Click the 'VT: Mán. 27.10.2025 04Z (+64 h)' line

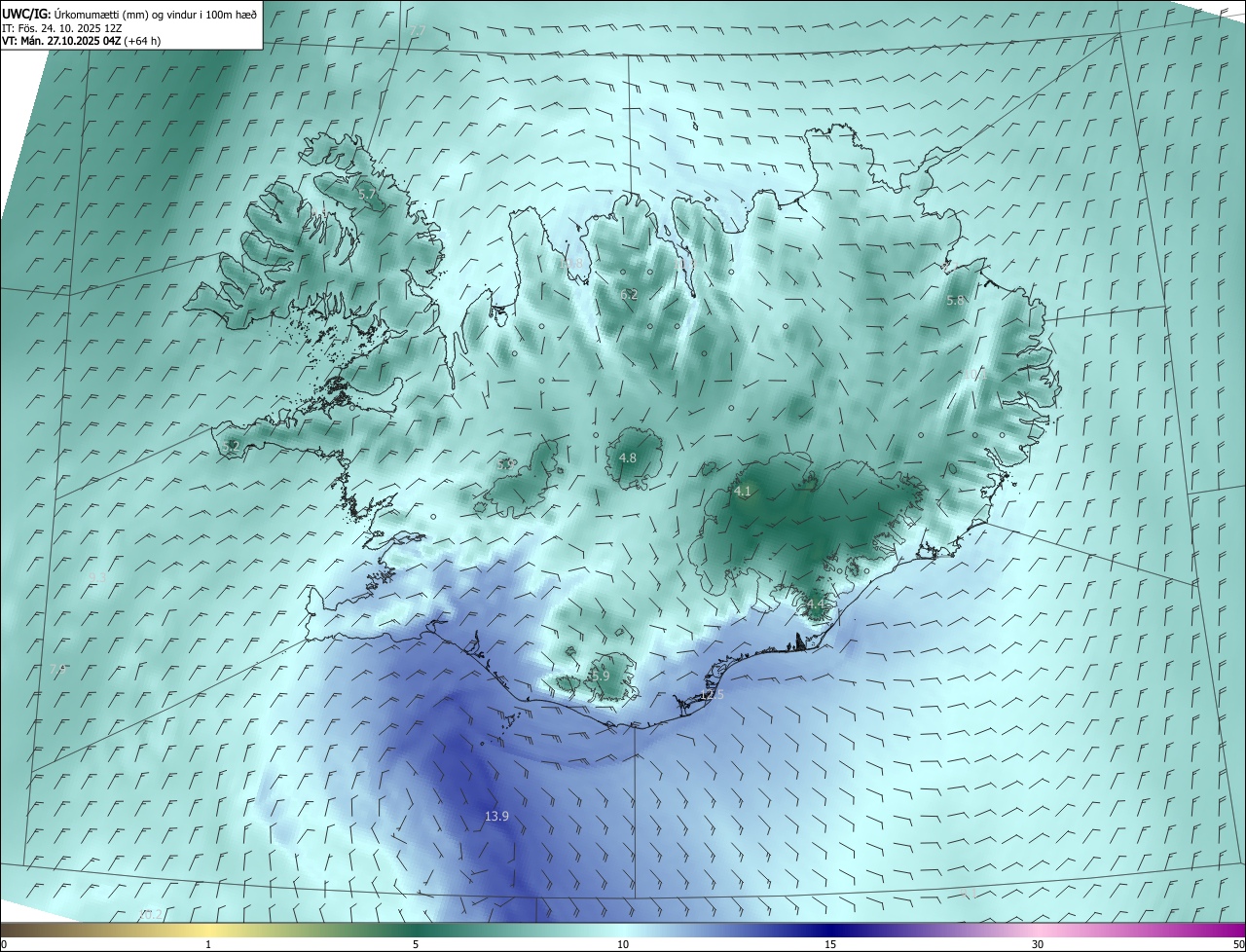click(x=82, y=41)
